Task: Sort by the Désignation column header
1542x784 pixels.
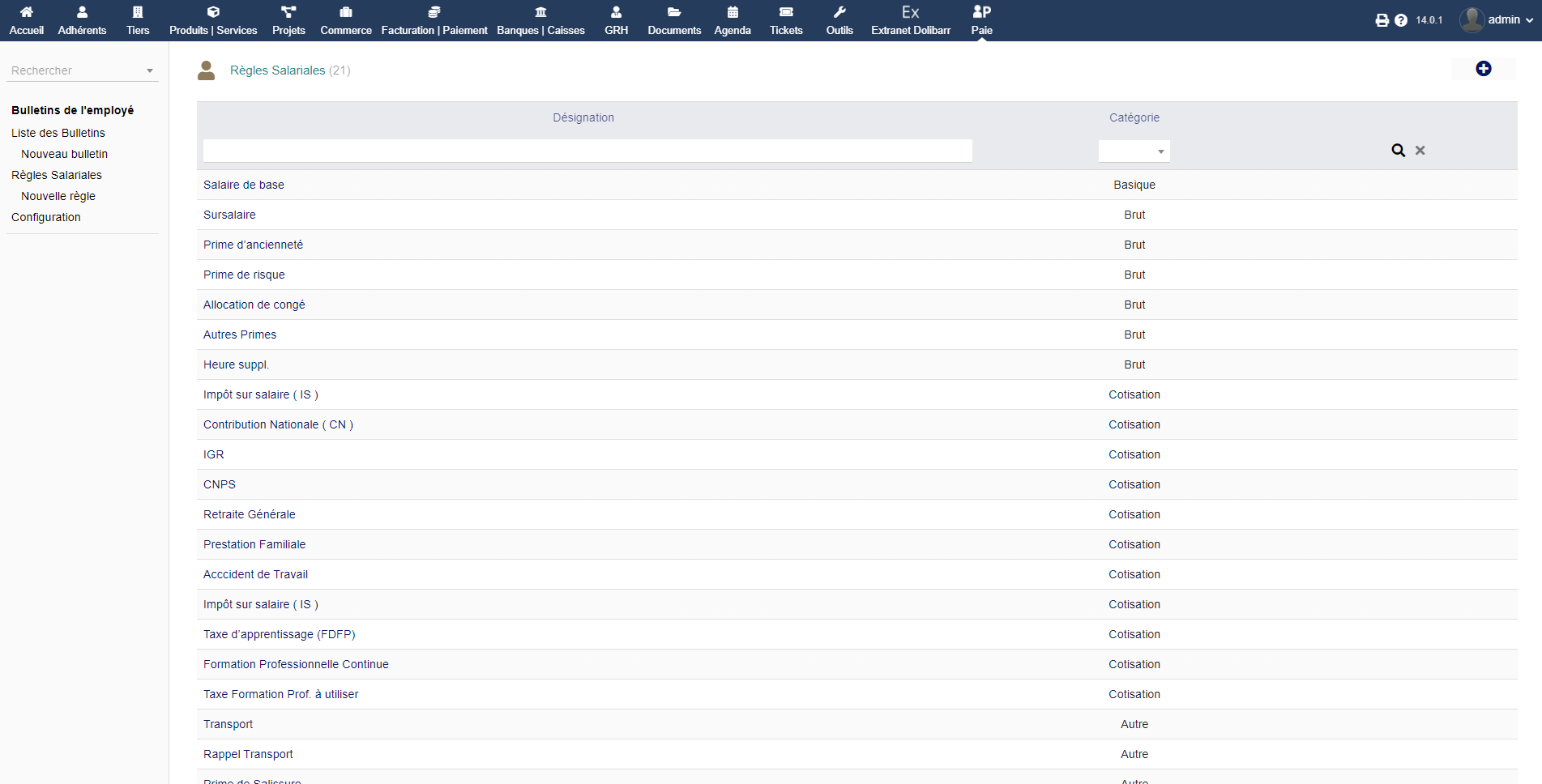Action: coord(583,117)
